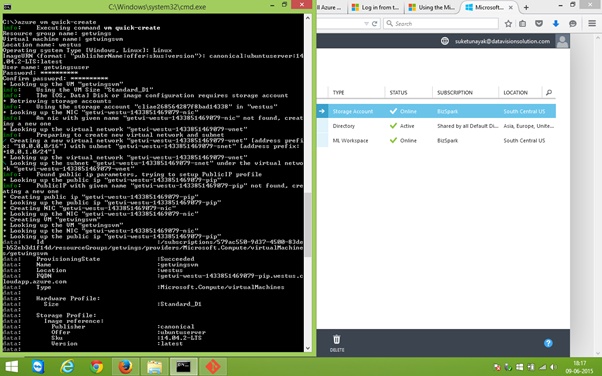The width and height of the screenshot is (602, 376).
Task: Sort by the LOCATION column header
Action: coord(515,93)
